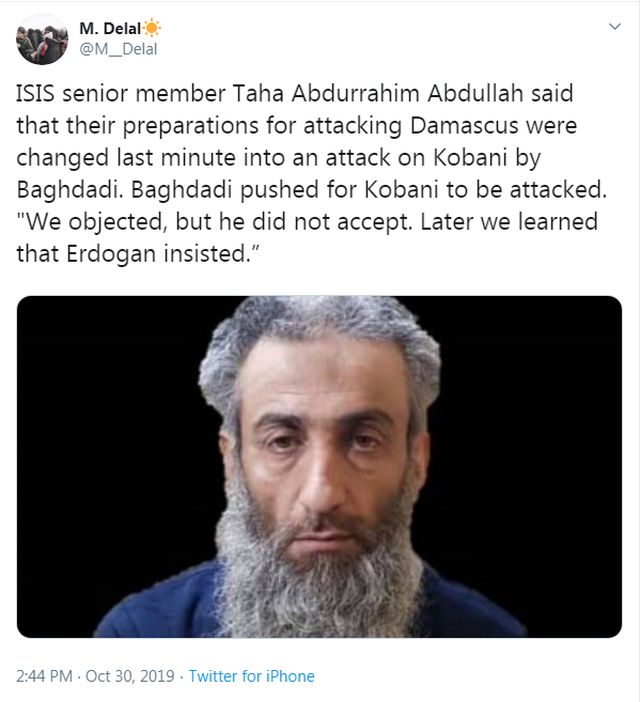Click the M. Delal display name
The width and height of the screenshot is (640, 702).
pos(110,29)
